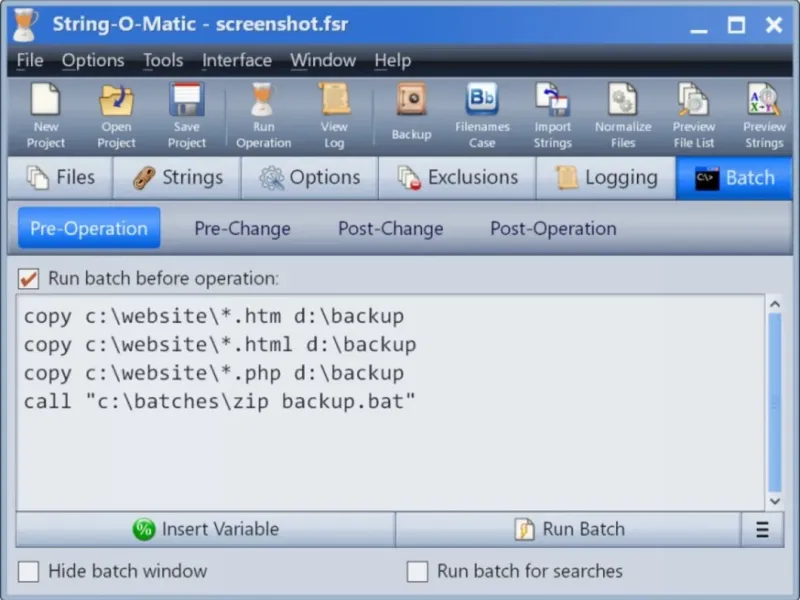Click the batch editor scroll up arrow

pos(775,304)
